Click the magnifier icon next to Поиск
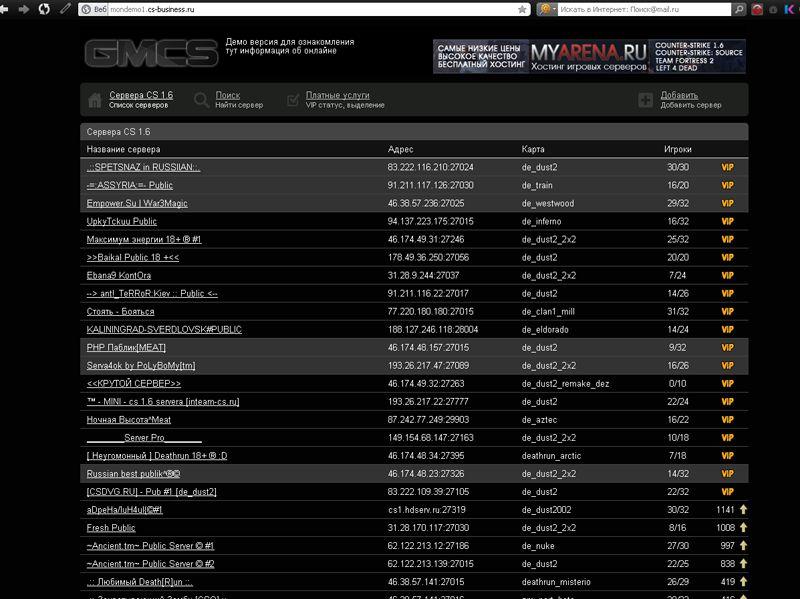Screen dimensions: 800x599 [x=201, y=100]
